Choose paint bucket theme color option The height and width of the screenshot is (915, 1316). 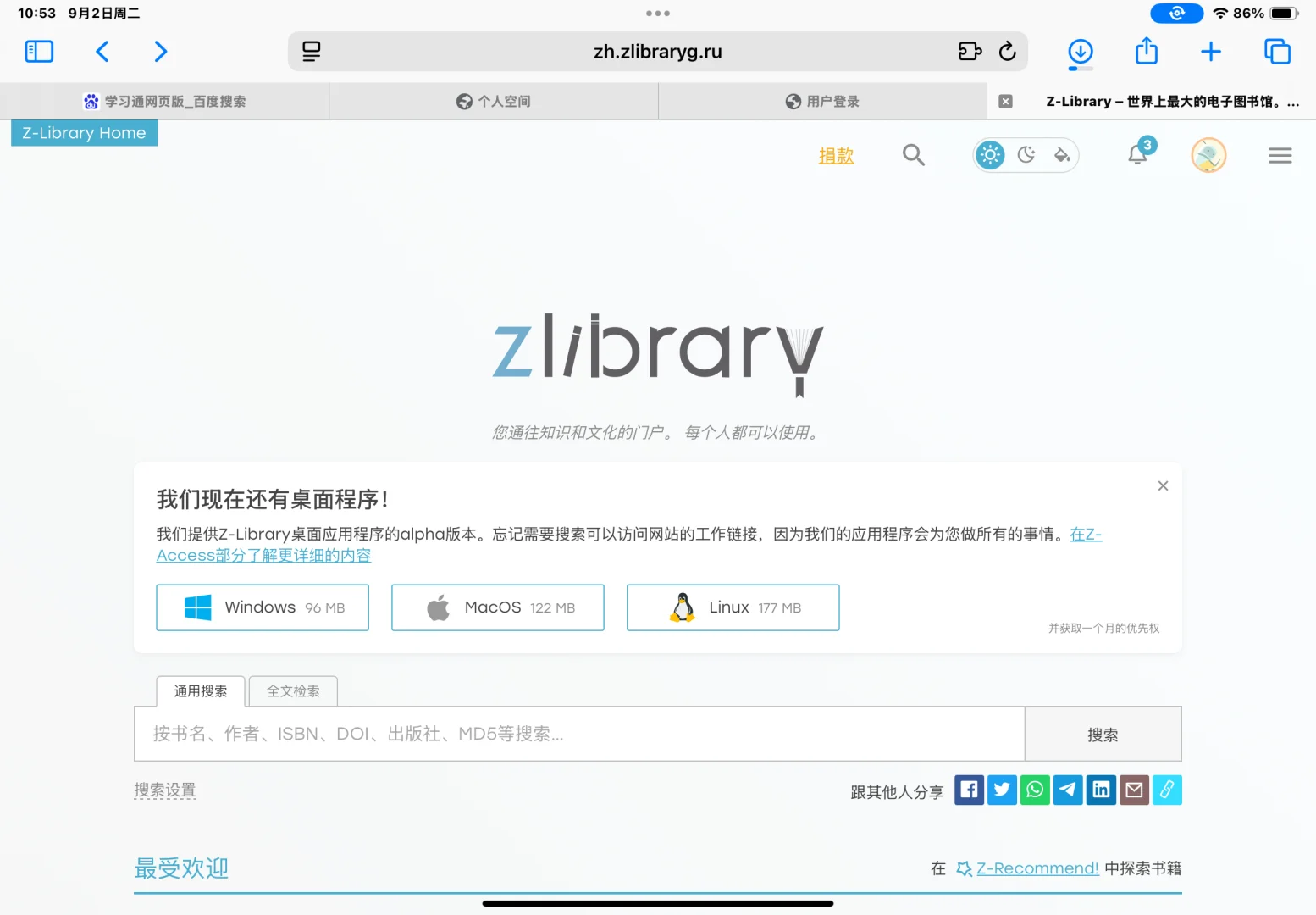pyautogui.click(x=1062, y=155)
